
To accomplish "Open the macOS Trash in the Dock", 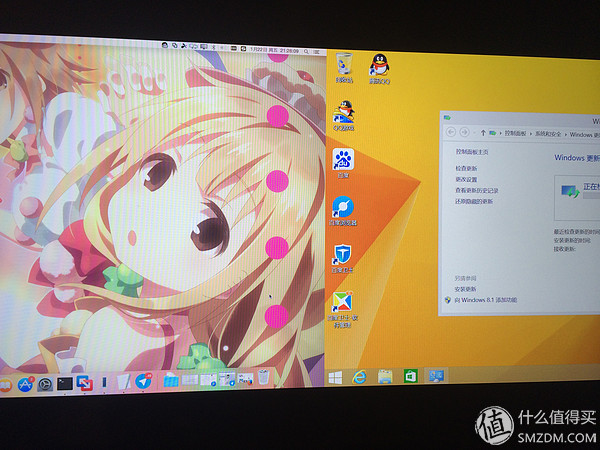I will pos(263,377).
